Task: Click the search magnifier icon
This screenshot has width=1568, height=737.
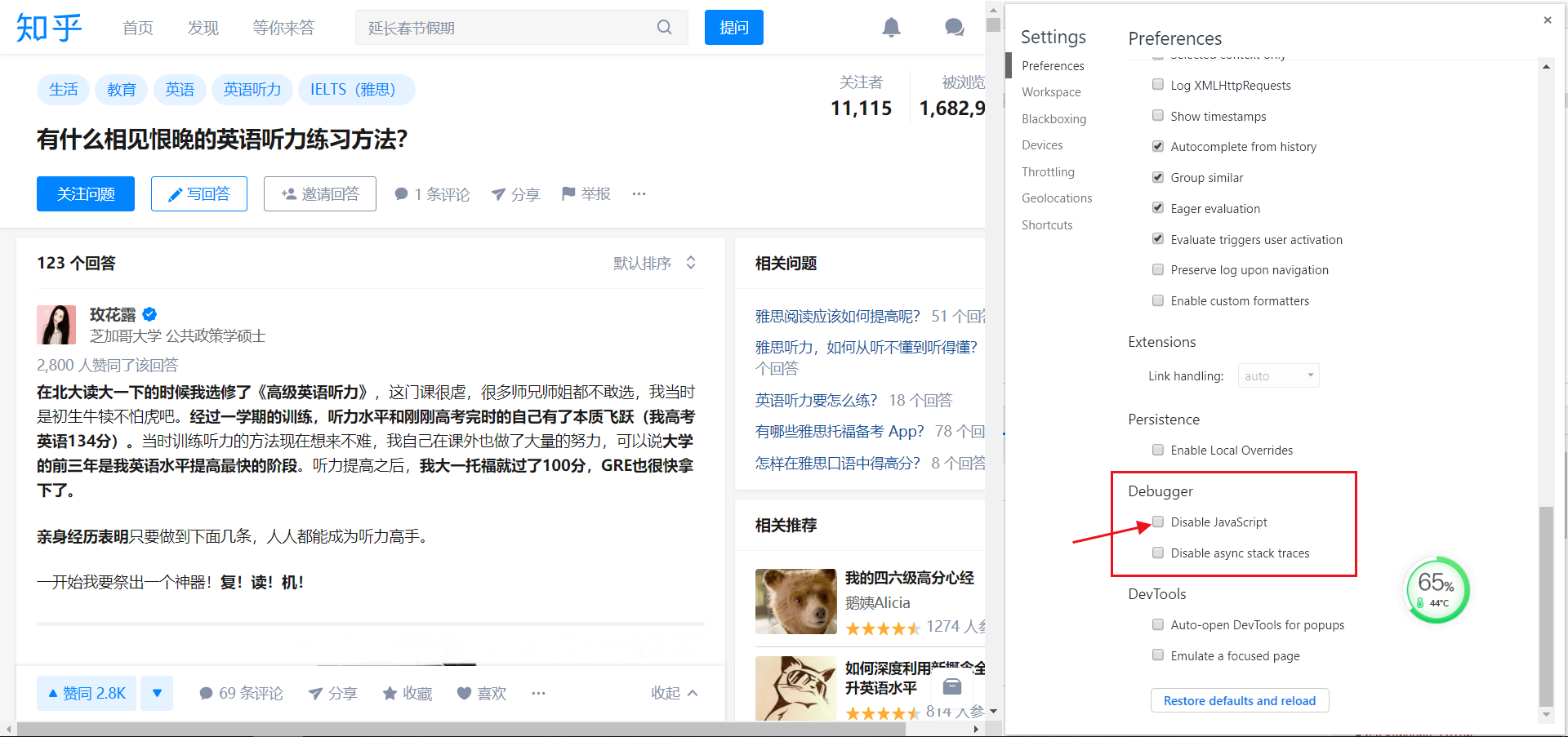Action: [664, 27]
